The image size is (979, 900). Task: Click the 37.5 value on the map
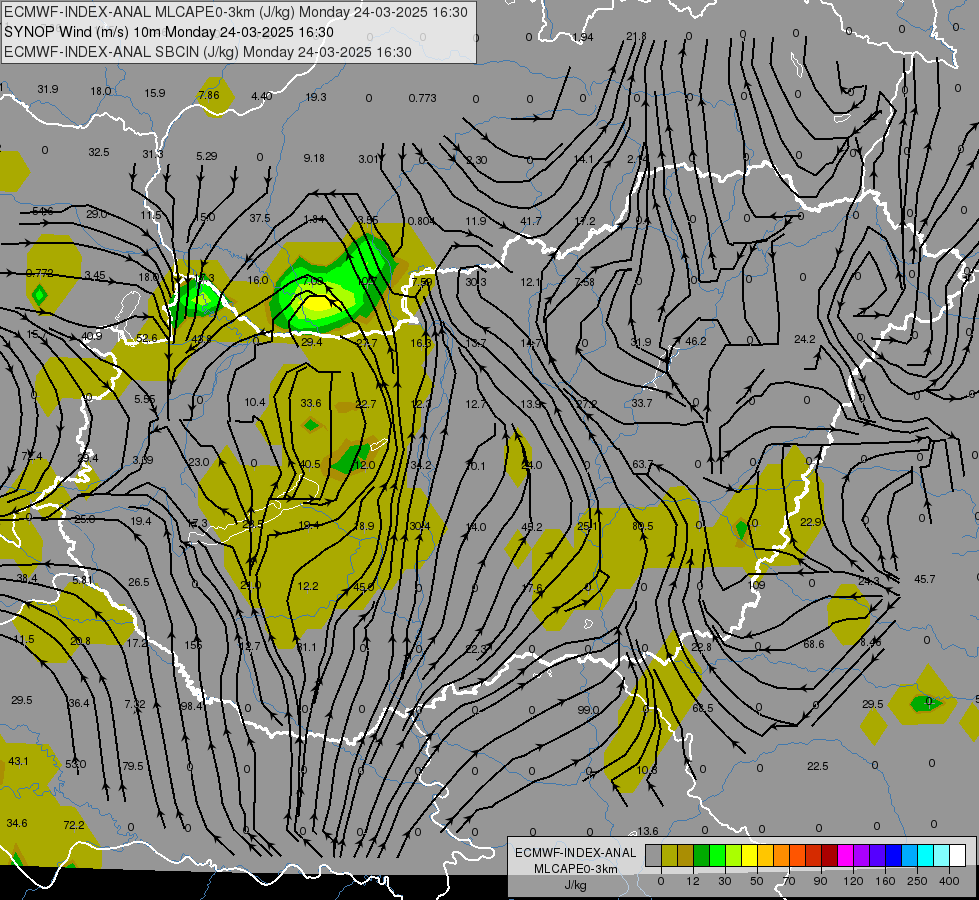(x=260, y=218)
